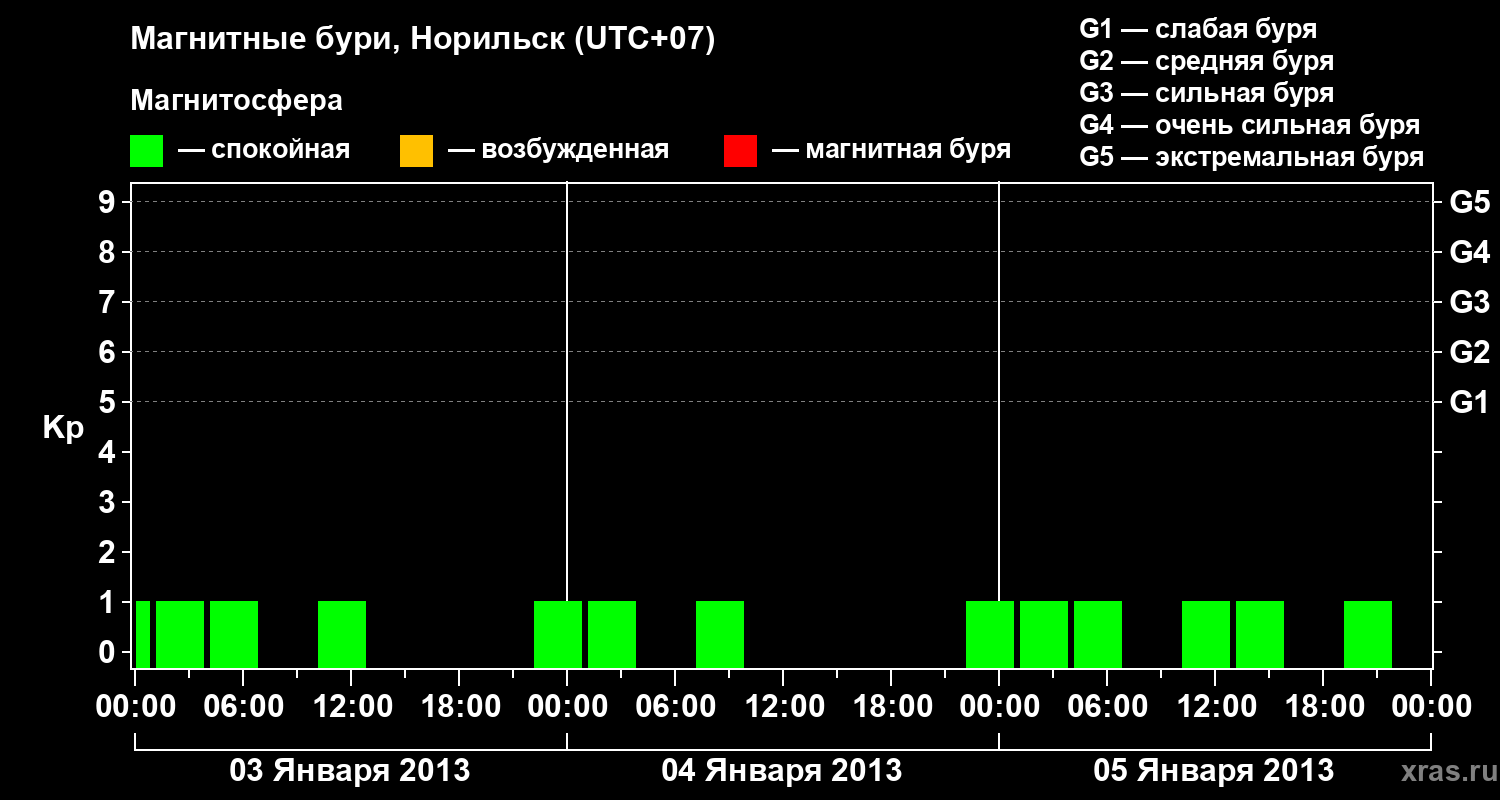
Task: Click the '— возбужденная' legend label
Action: click(558, 151)
